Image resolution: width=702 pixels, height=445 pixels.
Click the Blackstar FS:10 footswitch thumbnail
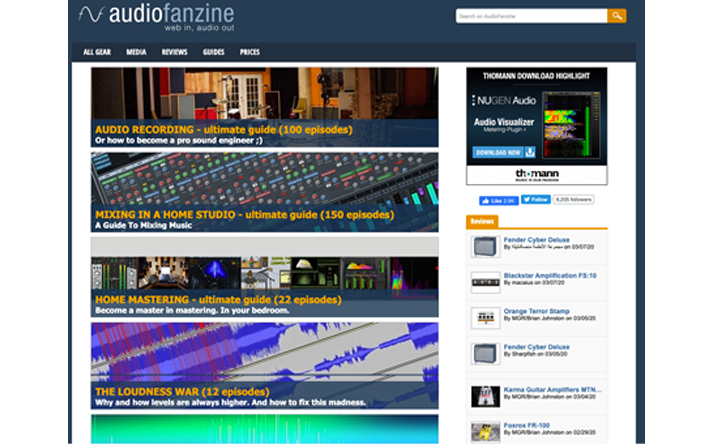click(485, 282)
